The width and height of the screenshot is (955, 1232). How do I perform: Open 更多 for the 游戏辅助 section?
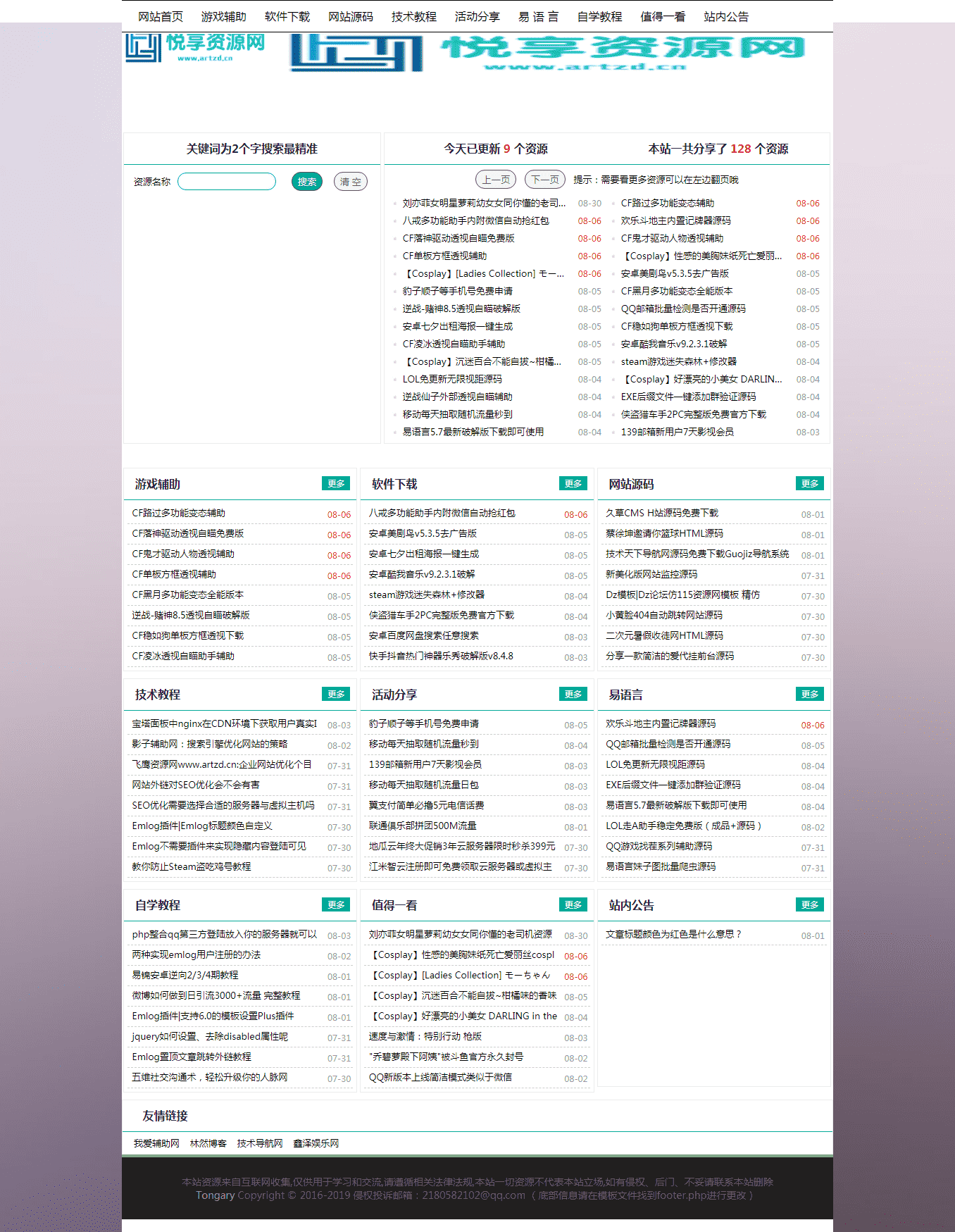pyautogui.click(x=336, y=483)
